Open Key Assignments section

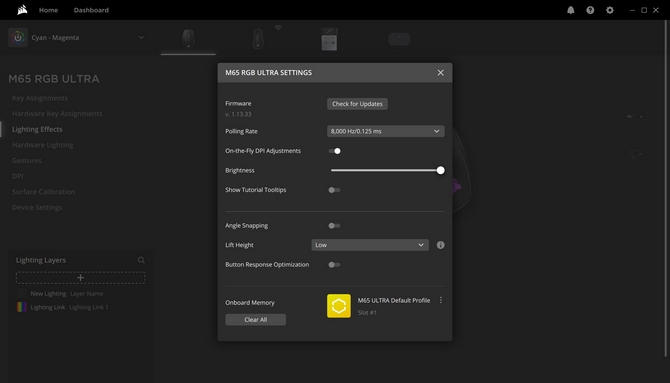pyautogui.click(x=40, y=98)
